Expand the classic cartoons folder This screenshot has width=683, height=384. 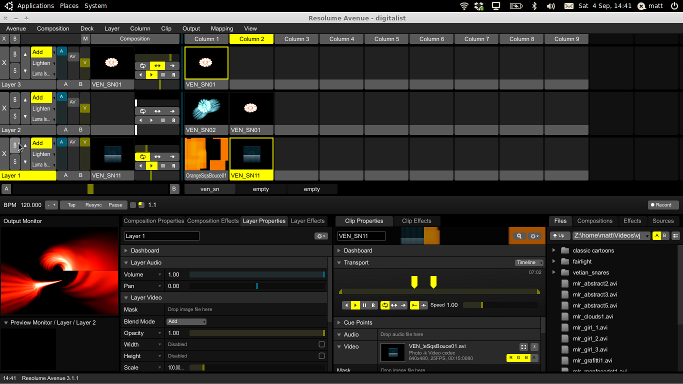(554, 250)
